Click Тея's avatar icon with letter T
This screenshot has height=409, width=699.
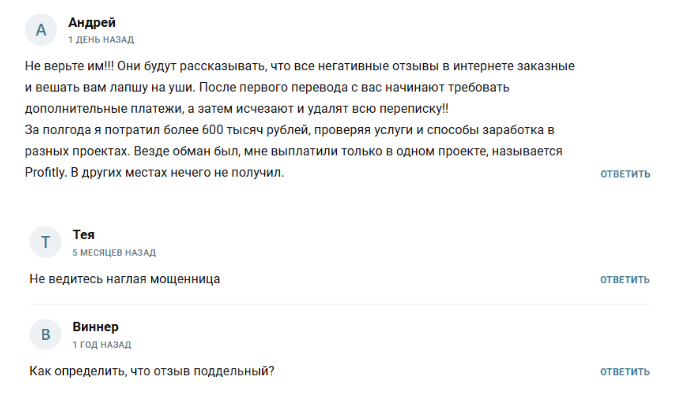point(44,242)
